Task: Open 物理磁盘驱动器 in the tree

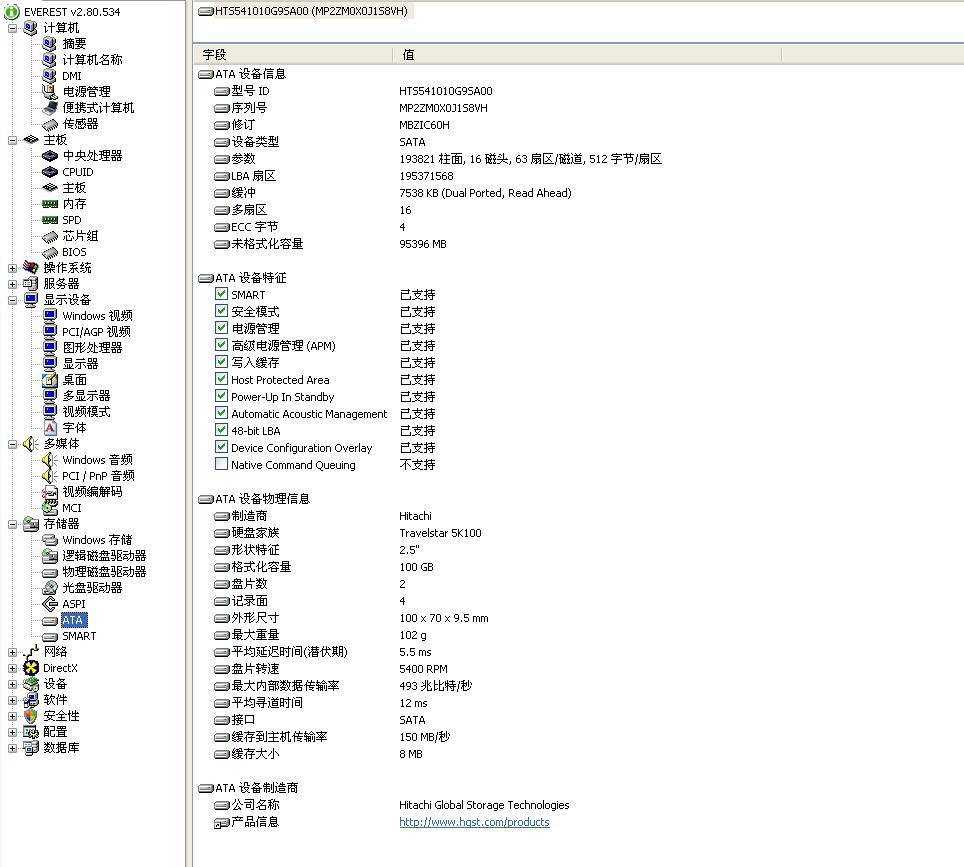Action: coord(104,572)
